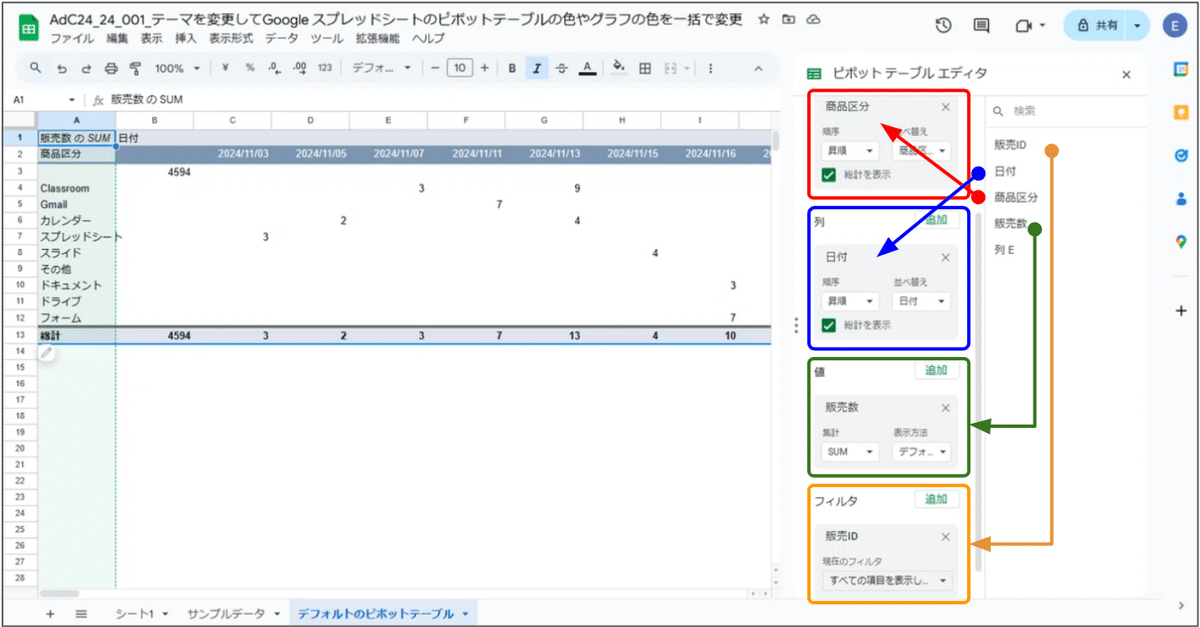Toggle strikethrough formatting
The width and height of the screenshot is (1200, 627).
(x=562, y=68)
